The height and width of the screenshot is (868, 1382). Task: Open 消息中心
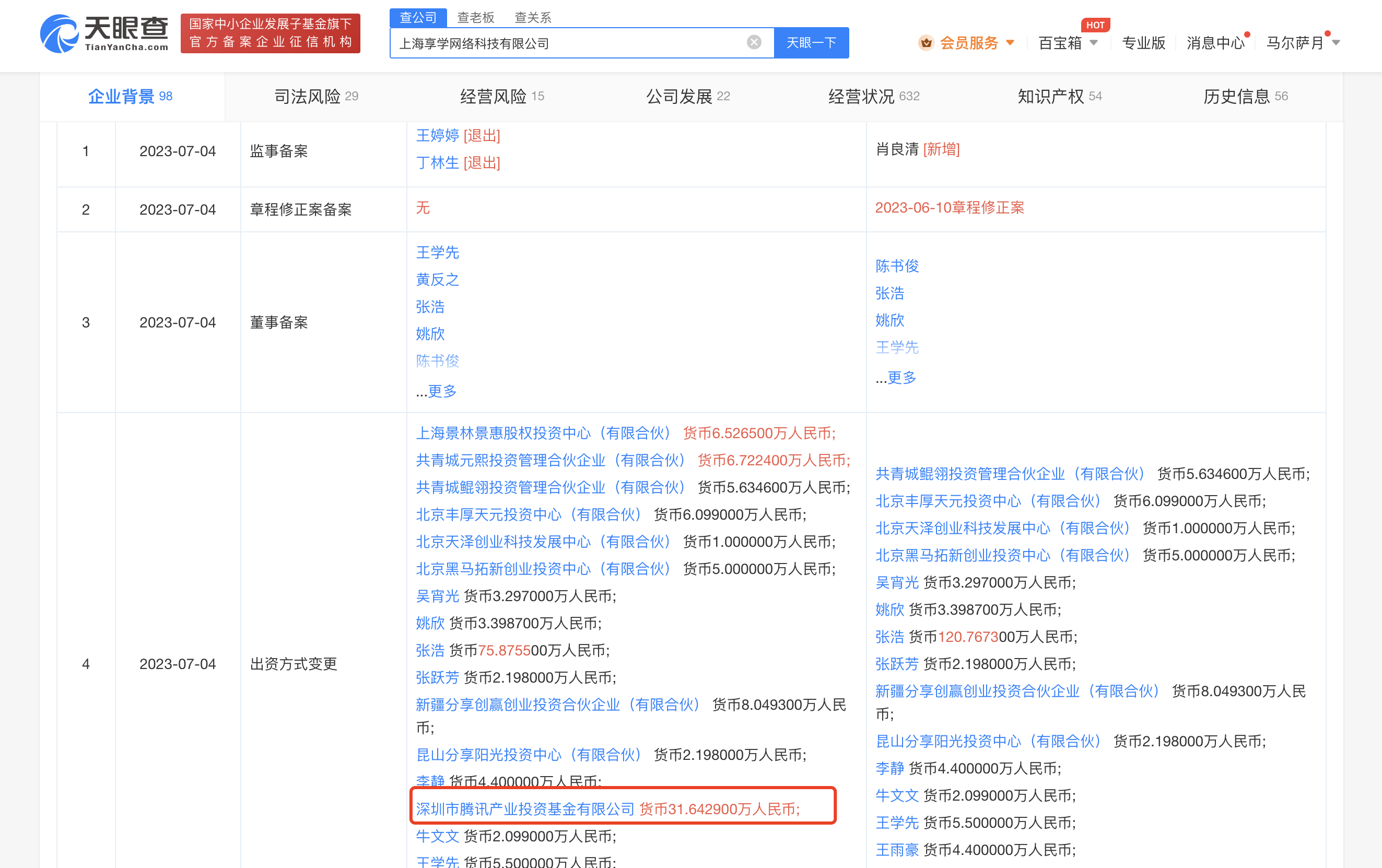tap(1215, 42)
